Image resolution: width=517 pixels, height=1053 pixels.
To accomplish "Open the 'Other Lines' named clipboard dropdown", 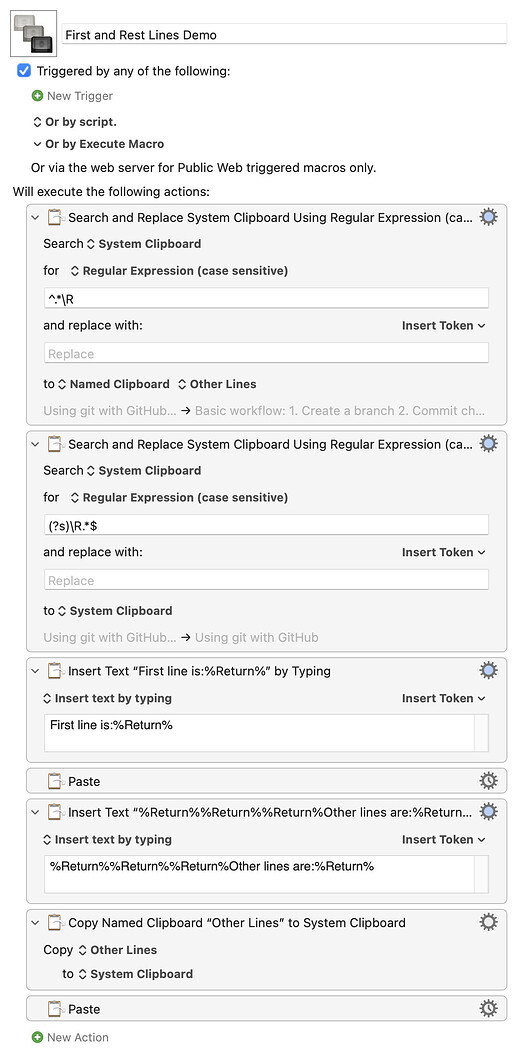I will pos(217,384).
